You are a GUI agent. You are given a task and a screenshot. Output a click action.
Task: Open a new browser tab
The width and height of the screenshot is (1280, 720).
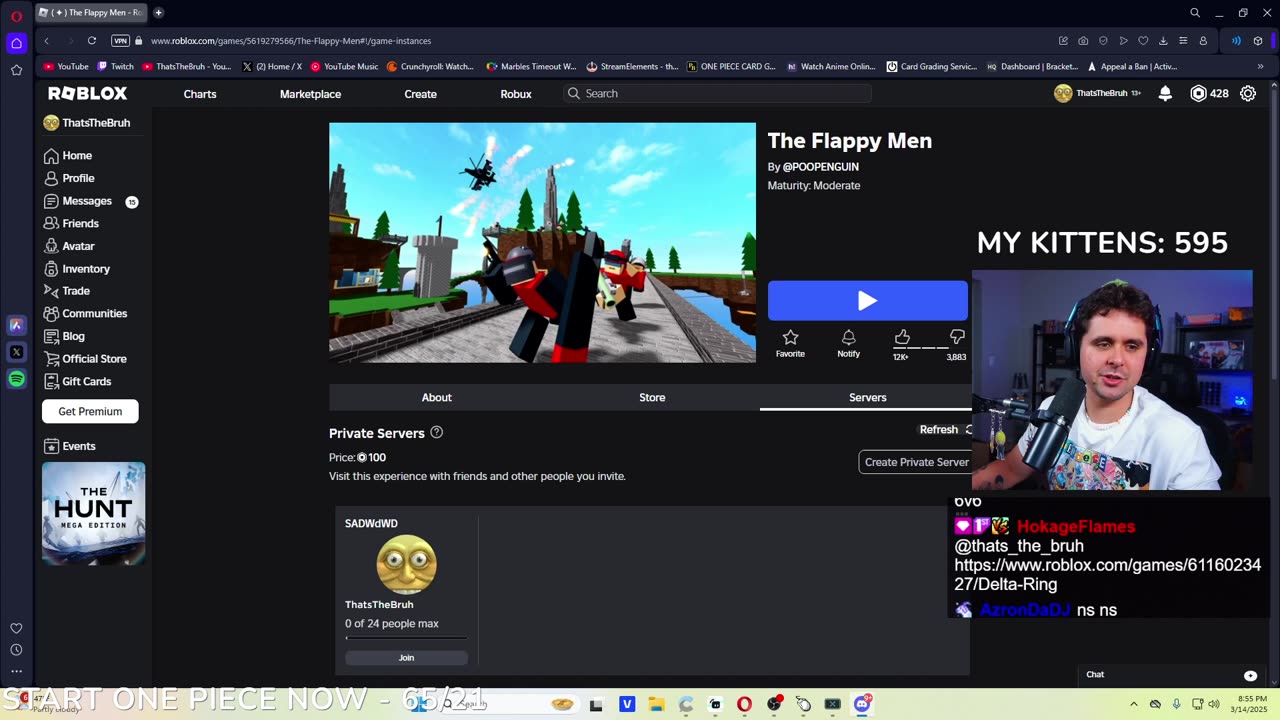point(158,13)
